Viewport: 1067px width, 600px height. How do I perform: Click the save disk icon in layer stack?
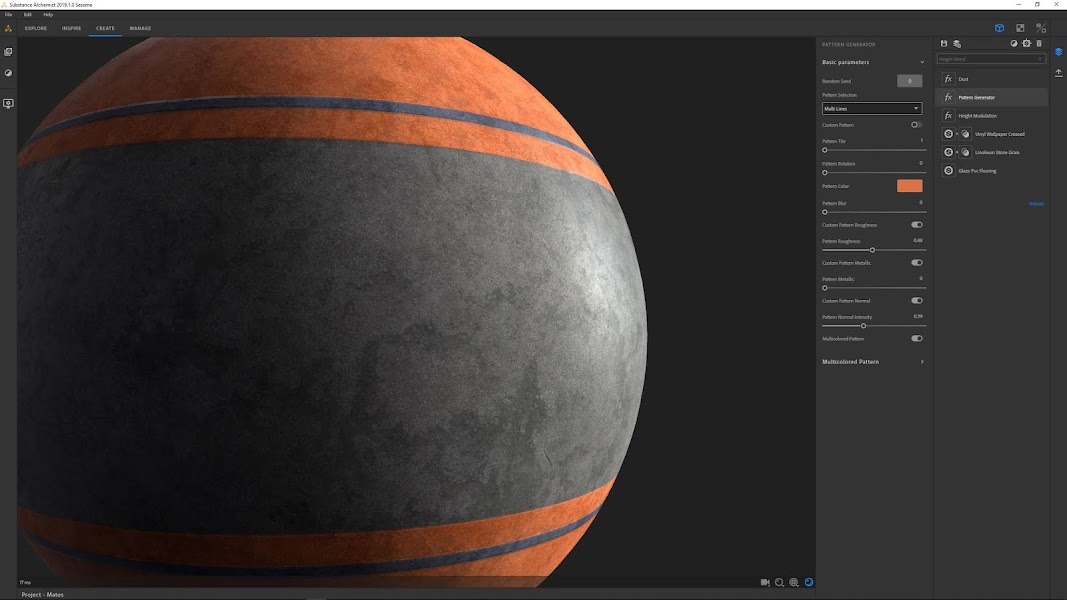[x=944, y=44]
